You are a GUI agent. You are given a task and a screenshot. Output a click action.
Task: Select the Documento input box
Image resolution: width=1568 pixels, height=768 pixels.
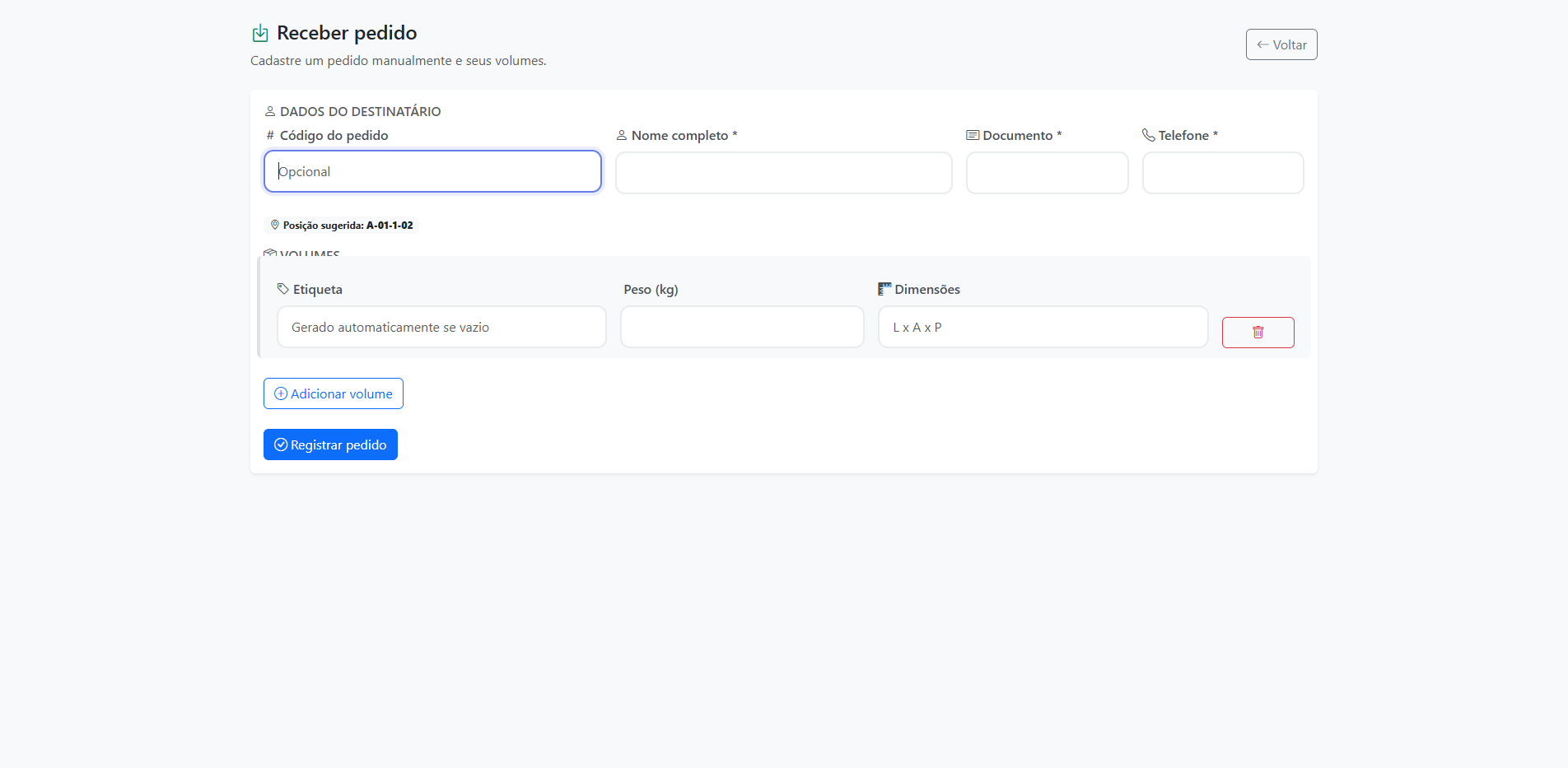1047,173
